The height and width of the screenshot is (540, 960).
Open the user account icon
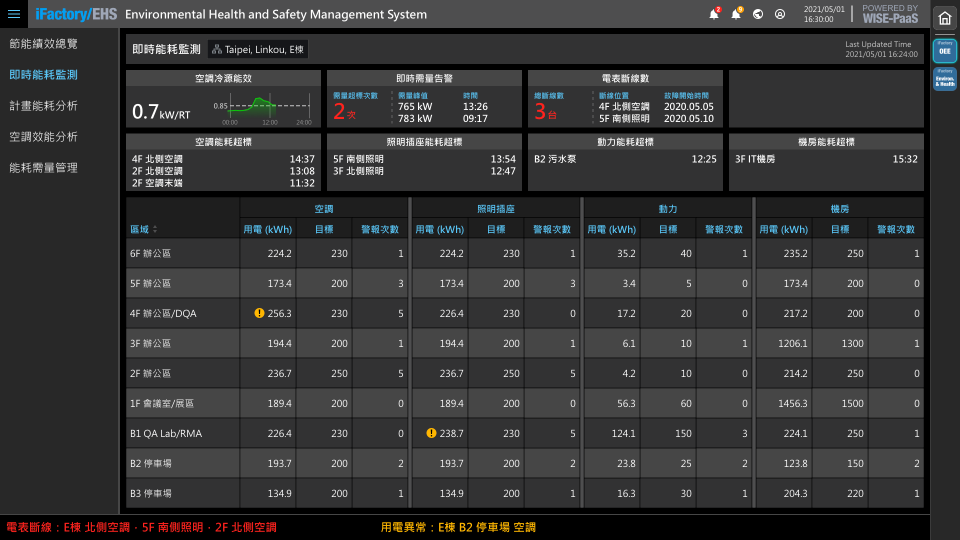pos(780,14)
